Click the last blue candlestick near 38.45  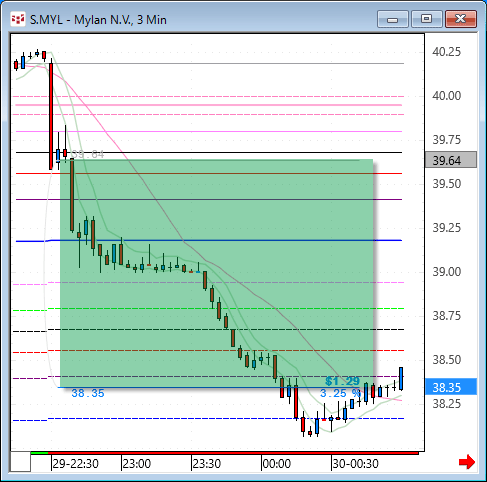point(401,379)
